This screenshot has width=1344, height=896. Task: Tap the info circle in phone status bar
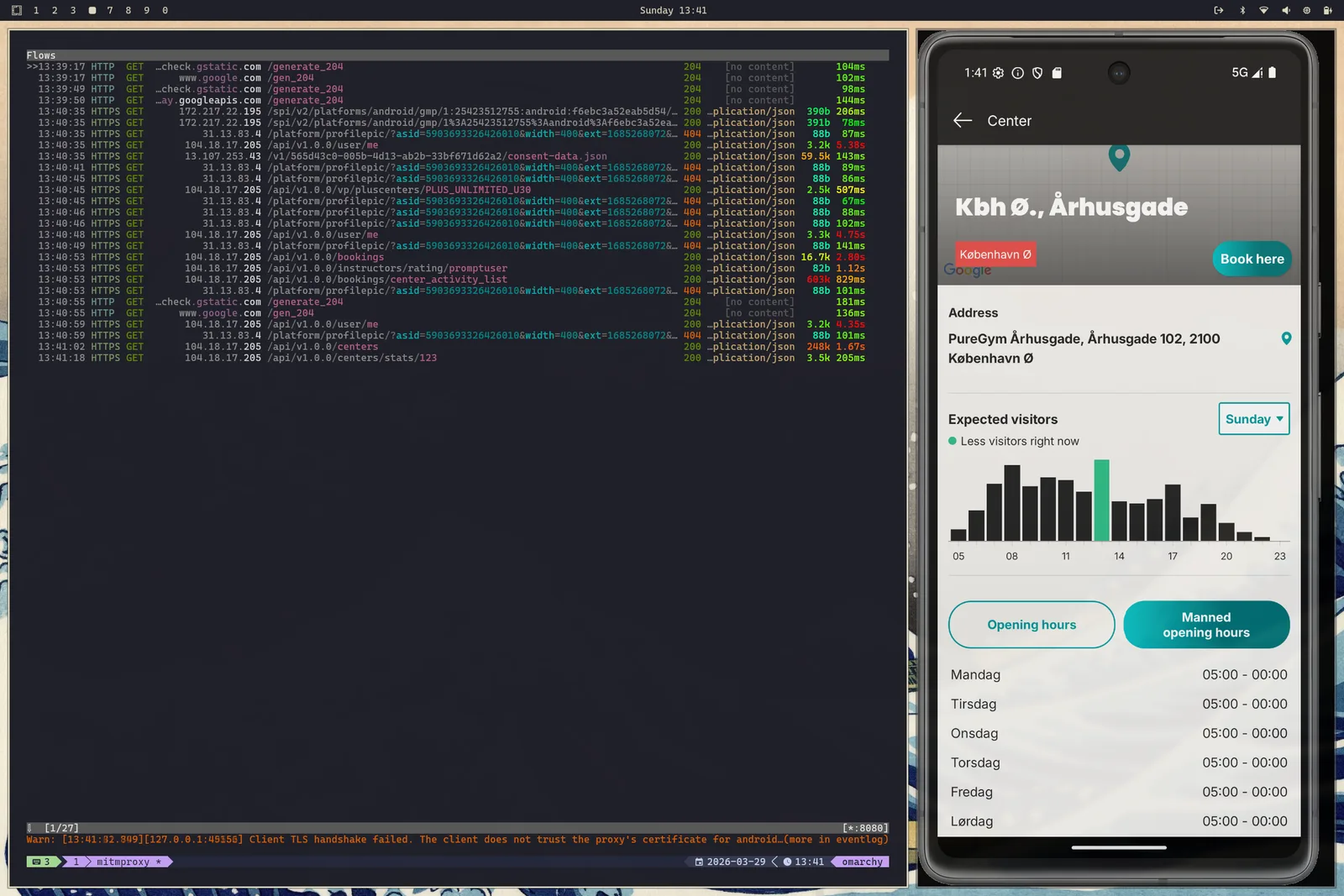point(1017,73)
